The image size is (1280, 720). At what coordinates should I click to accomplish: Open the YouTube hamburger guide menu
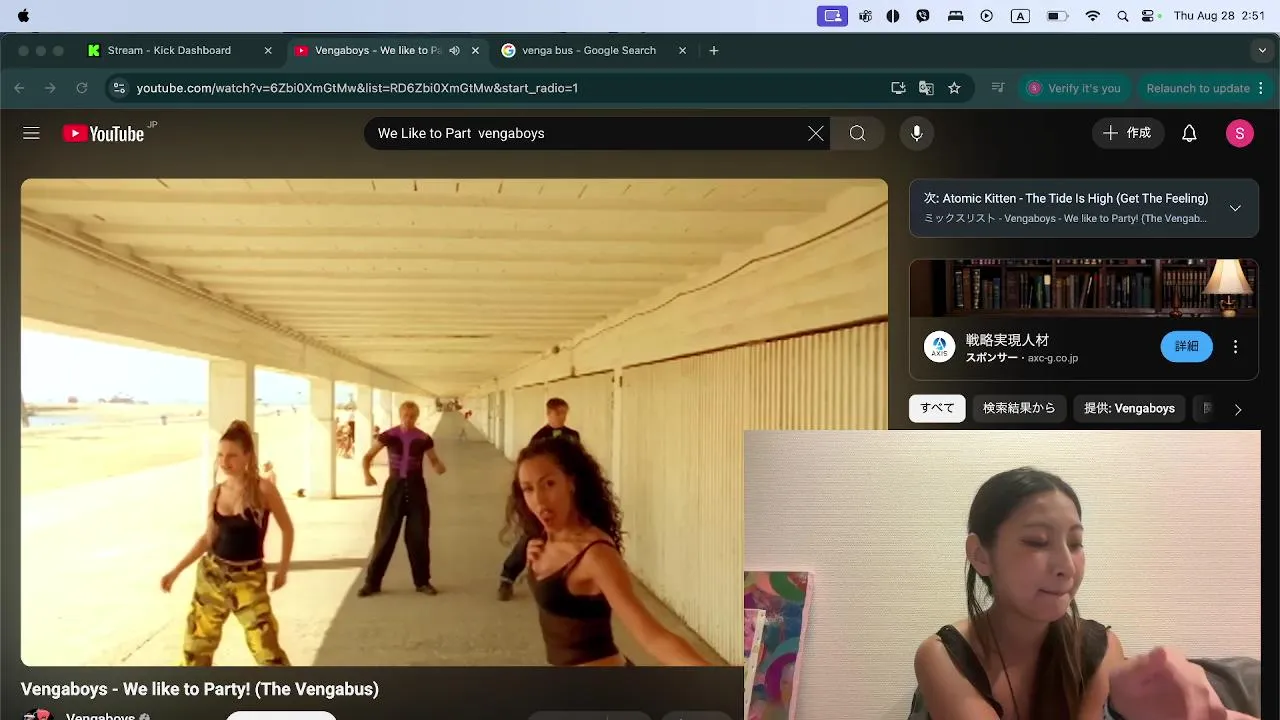[31, 133]
